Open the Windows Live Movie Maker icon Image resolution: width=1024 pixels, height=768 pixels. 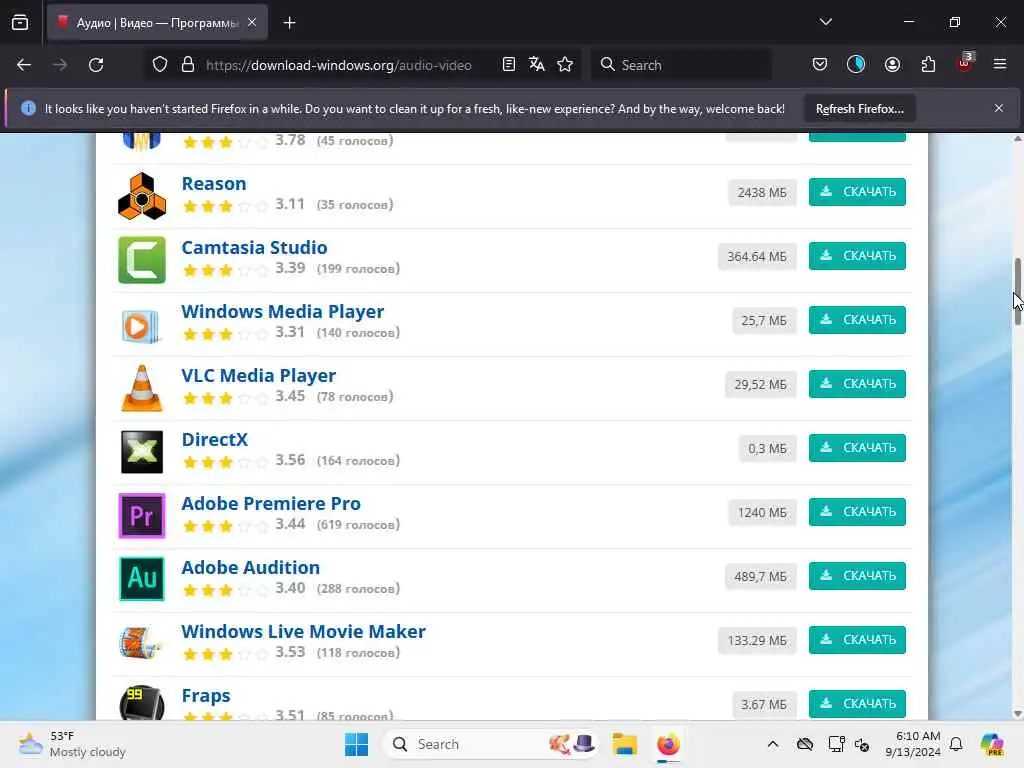(x=142, y=642)
